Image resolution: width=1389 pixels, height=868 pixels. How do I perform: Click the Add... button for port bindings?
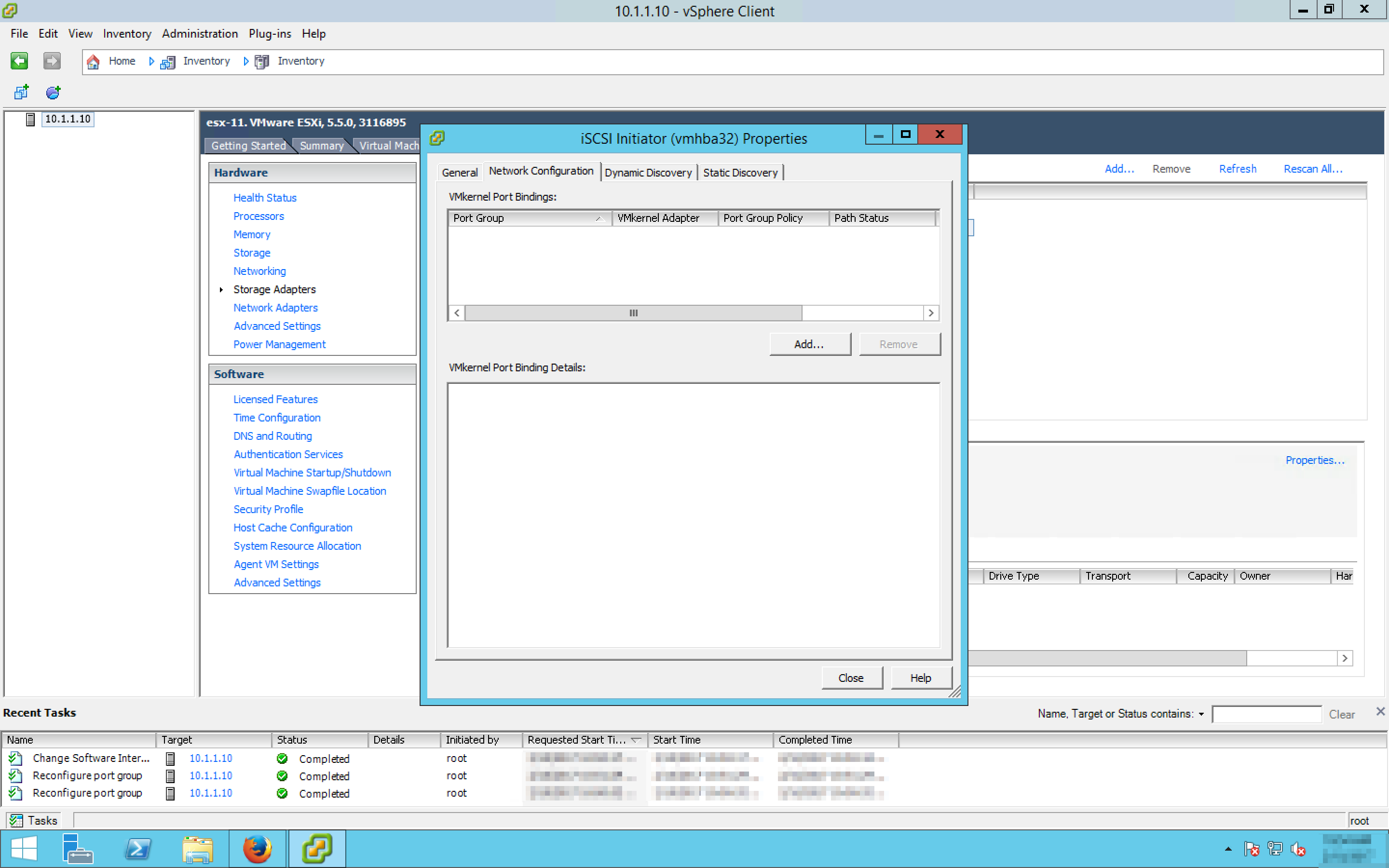click(x=809, y=344)
